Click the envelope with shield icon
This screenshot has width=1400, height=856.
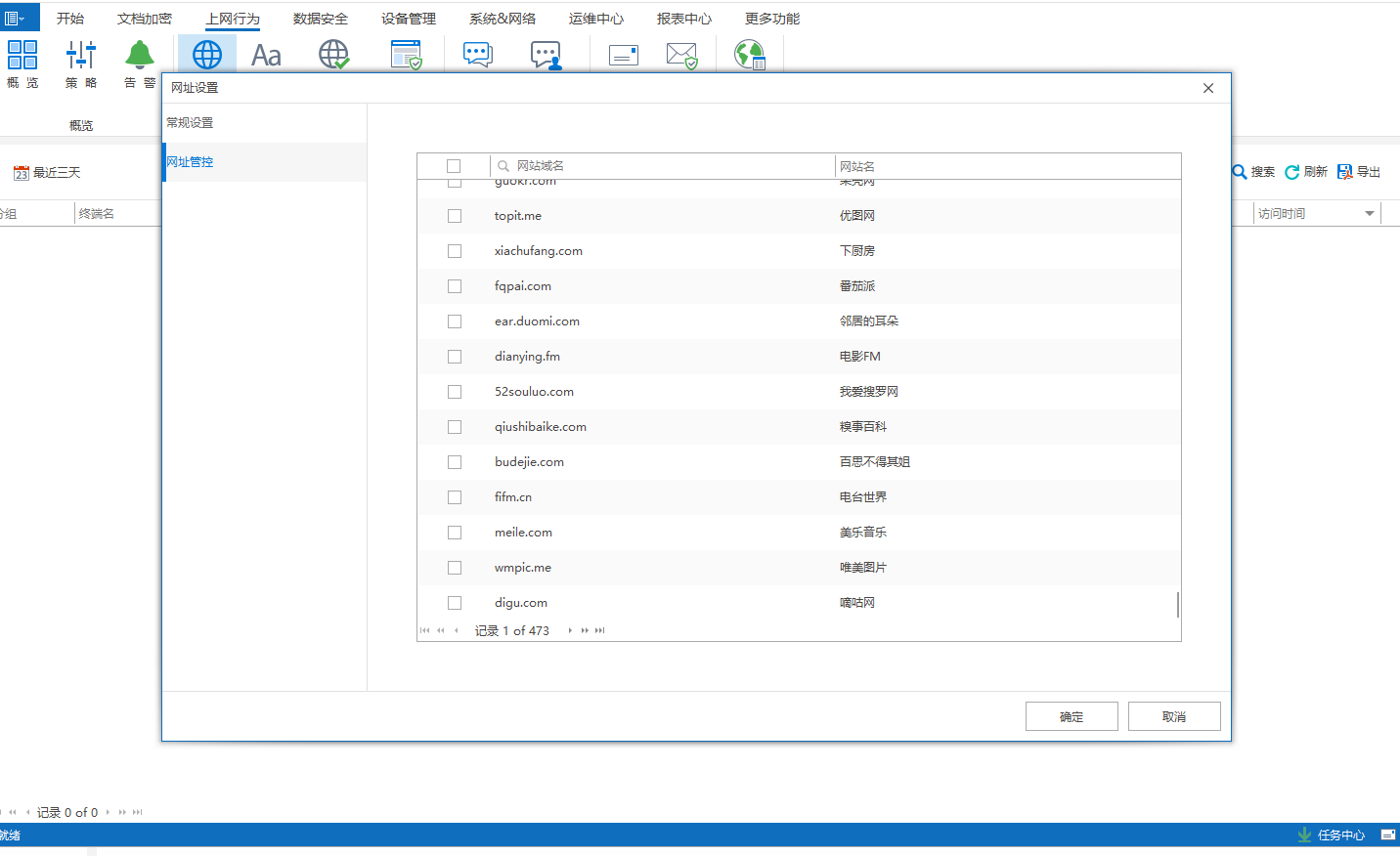coord(681,56)
